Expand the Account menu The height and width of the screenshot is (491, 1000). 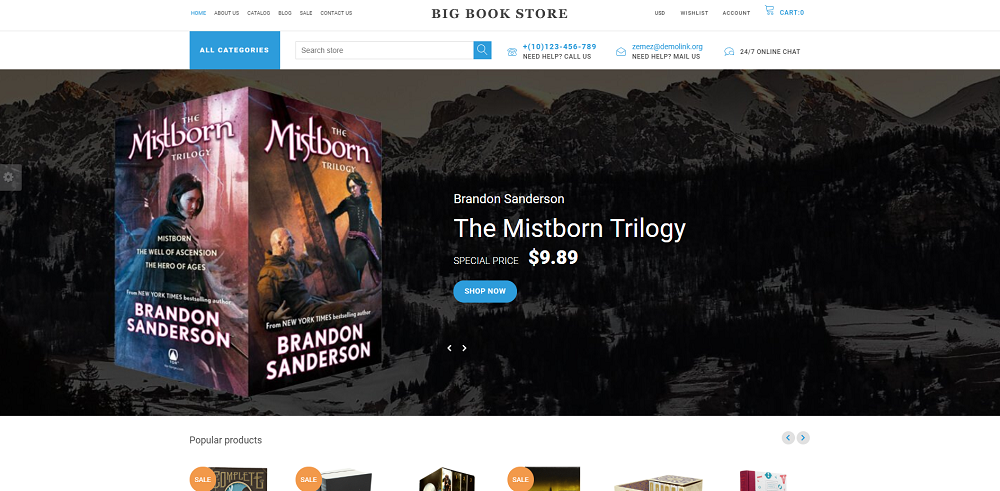point(736,13)
